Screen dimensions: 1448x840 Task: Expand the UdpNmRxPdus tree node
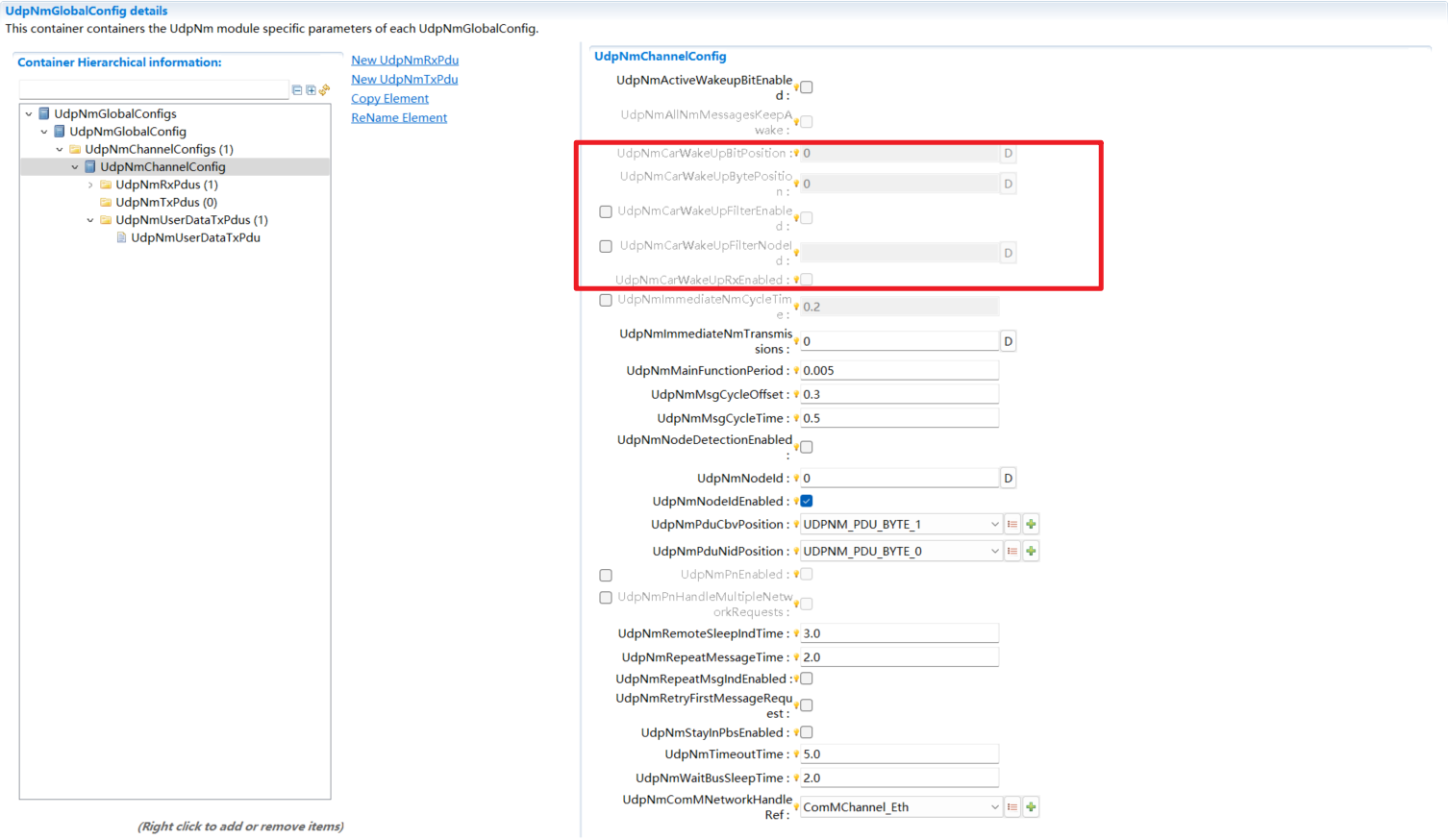click(90, 185)
